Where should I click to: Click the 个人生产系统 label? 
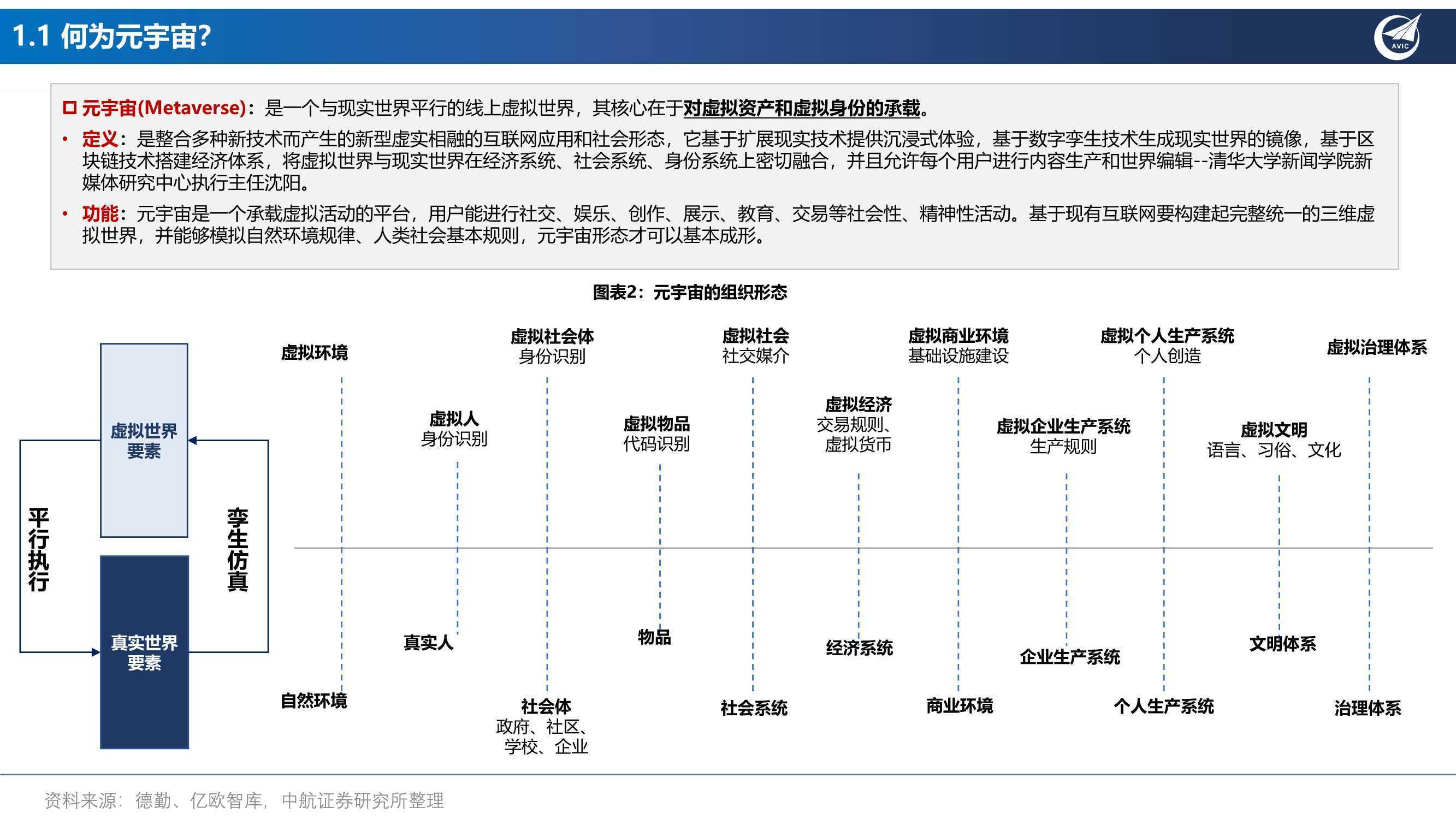click(x=1164, y=706)
